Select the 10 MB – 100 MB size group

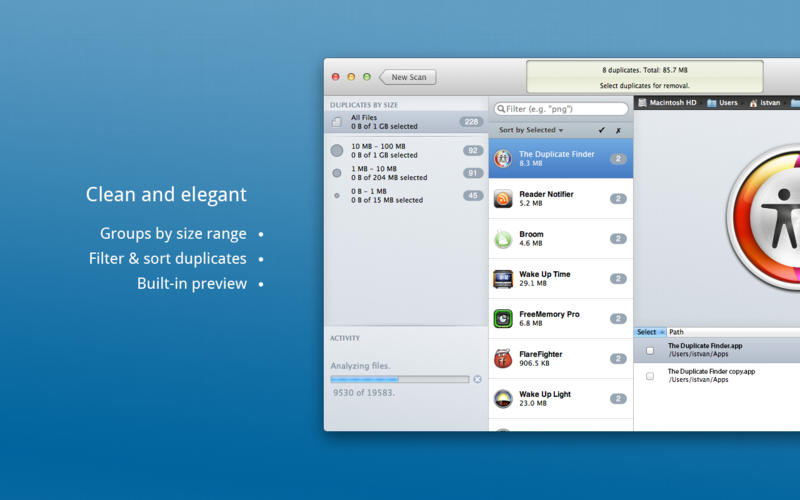(406, 151)
